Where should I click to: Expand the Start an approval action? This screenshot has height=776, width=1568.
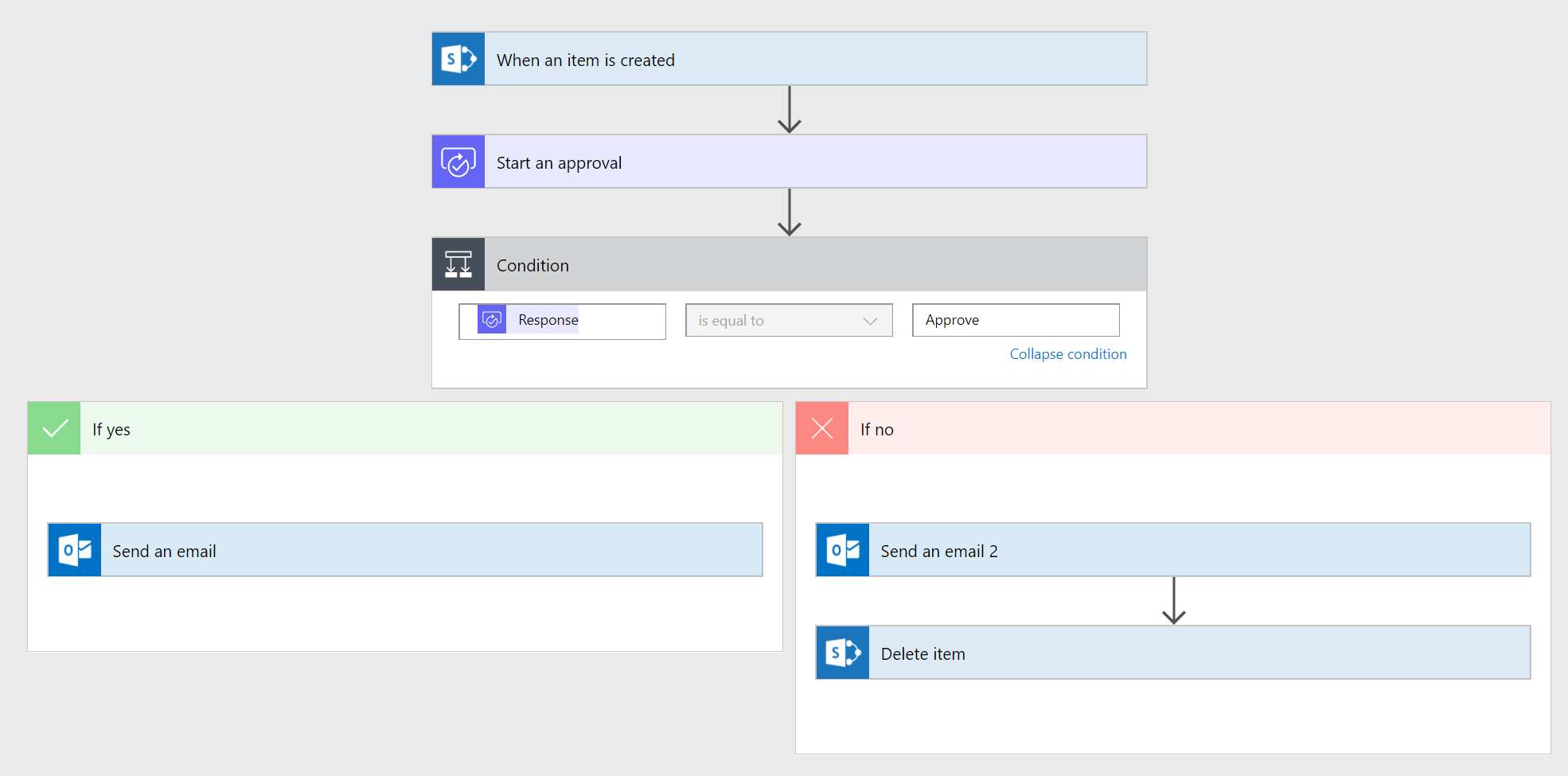click(815, 162)
